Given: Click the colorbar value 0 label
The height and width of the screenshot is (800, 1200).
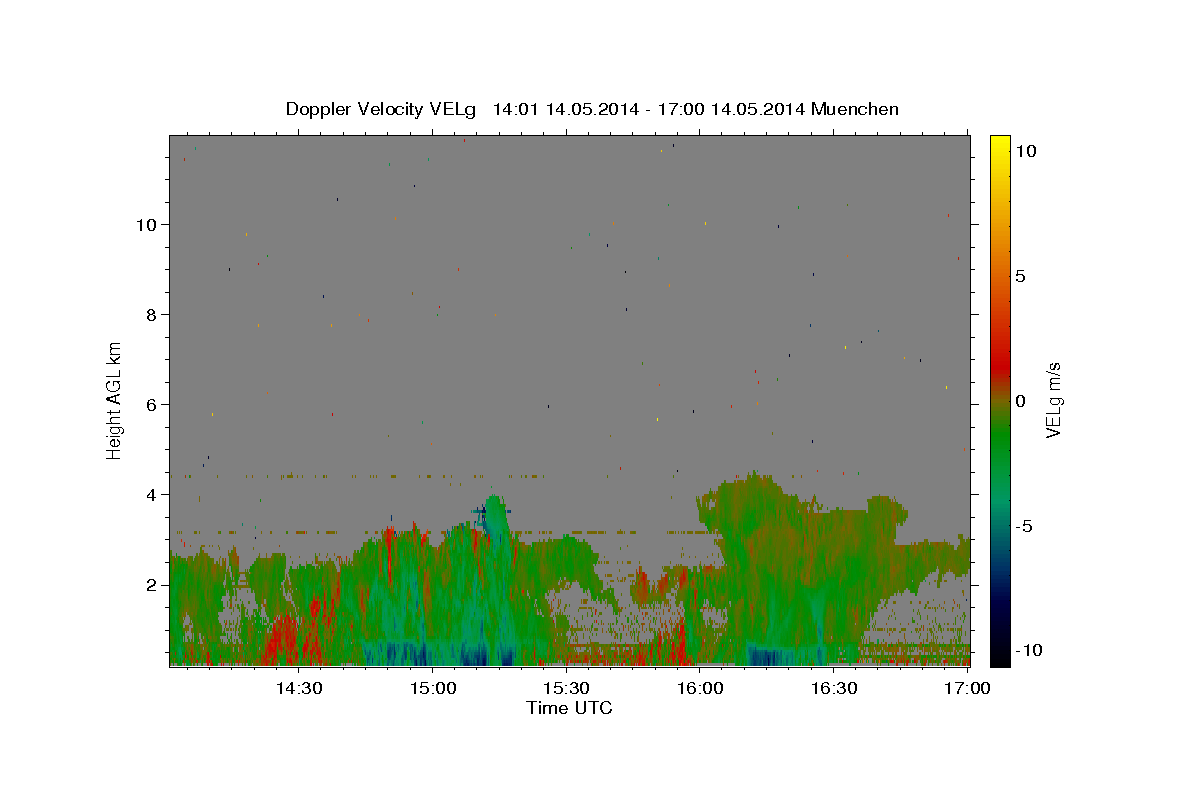Looking at the screenshot, I should pyautogui.click(x=1020, y=401).
